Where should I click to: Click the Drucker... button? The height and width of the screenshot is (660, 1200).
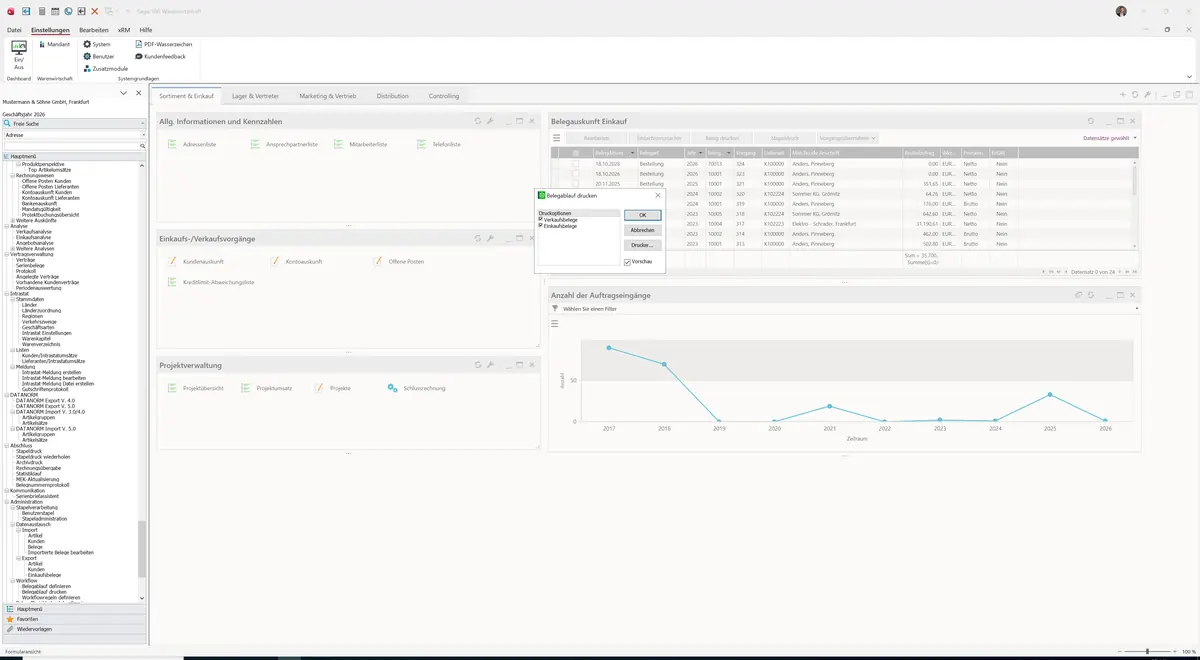642,245
